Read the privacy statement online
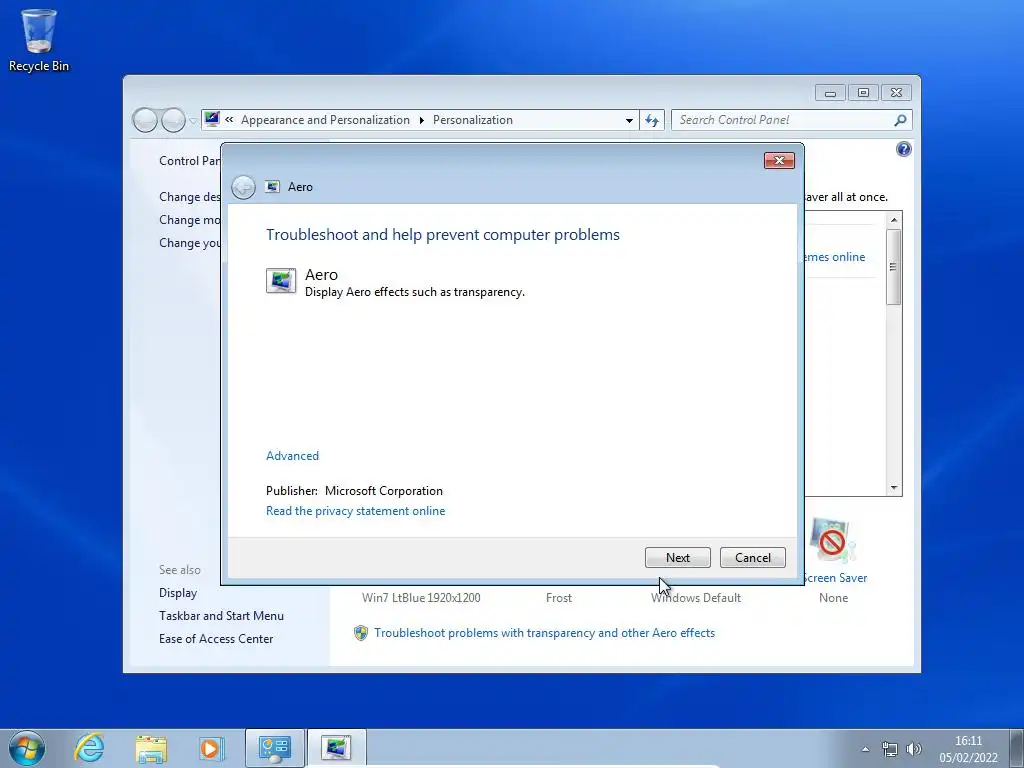Viewport: 1024px width, 768px height. pyautogui.click(x=355, y=511)
